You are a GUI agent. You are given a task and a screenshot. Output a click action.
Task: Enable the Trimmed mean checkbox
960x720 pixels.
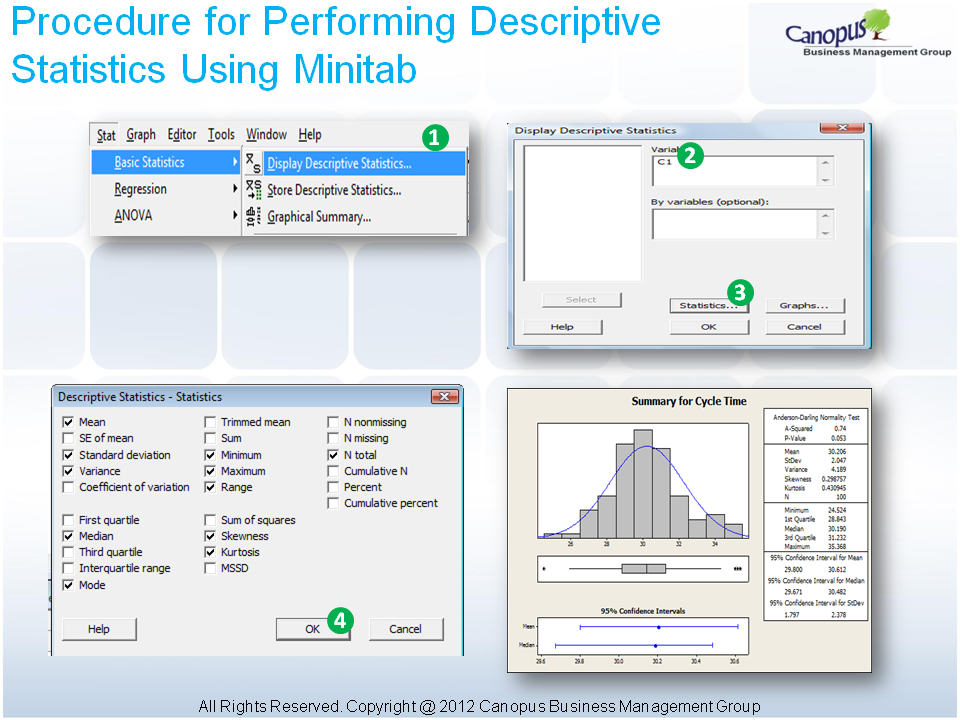(x=210, y=422)
